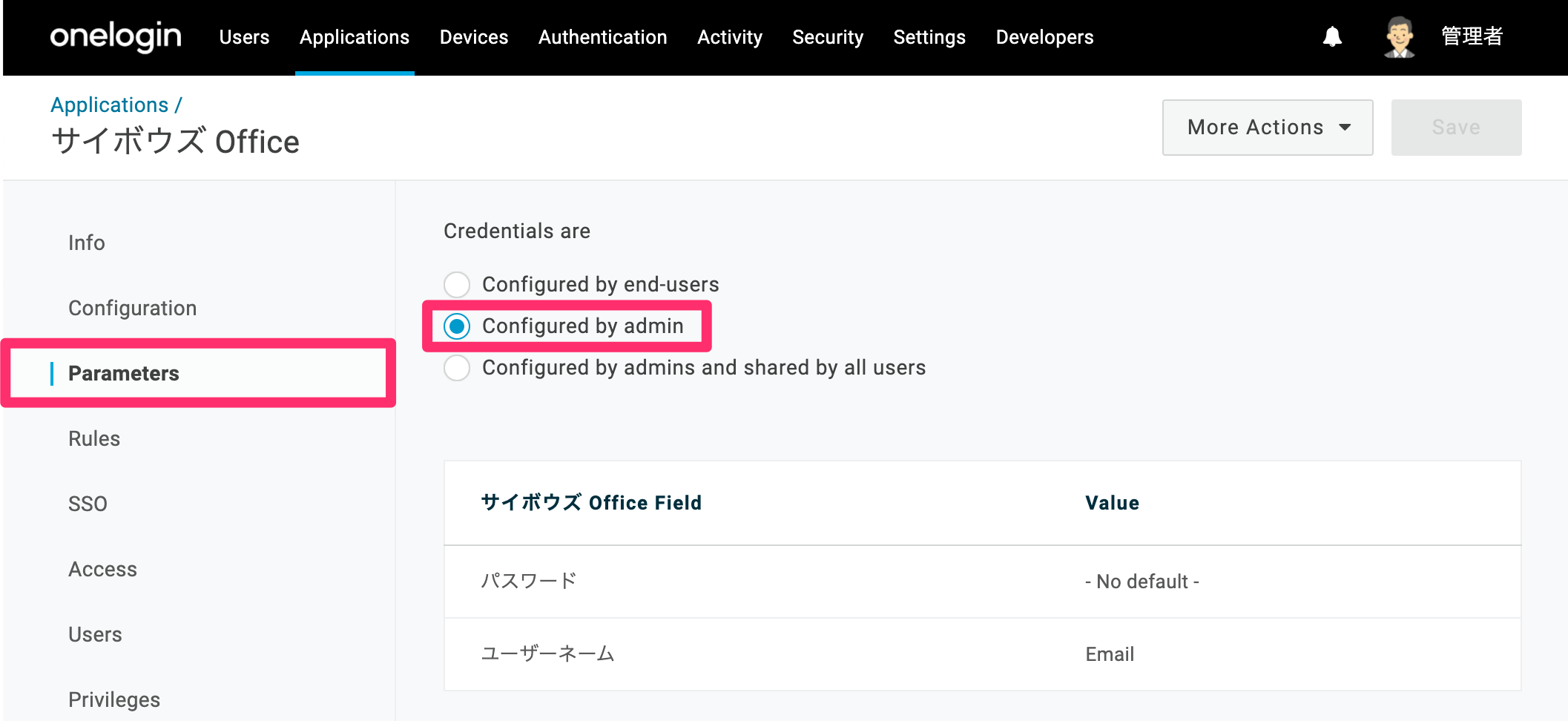This screenshot has width=1568, height=721.
Task: Open the SSO sidebar tab
Action: click(x=88, y=504)
